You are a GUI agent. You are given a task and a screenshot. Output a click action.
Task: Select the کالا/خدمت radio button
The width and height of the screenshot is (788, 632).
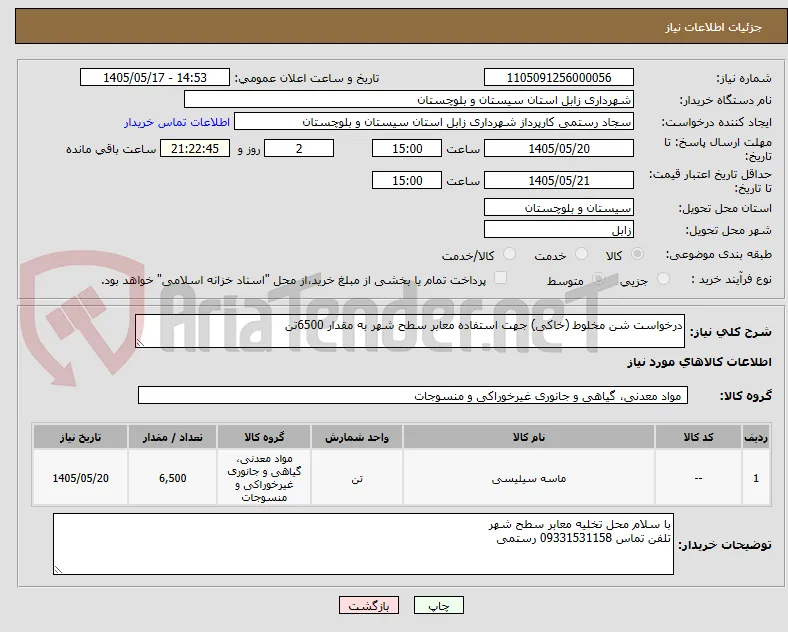509,254
